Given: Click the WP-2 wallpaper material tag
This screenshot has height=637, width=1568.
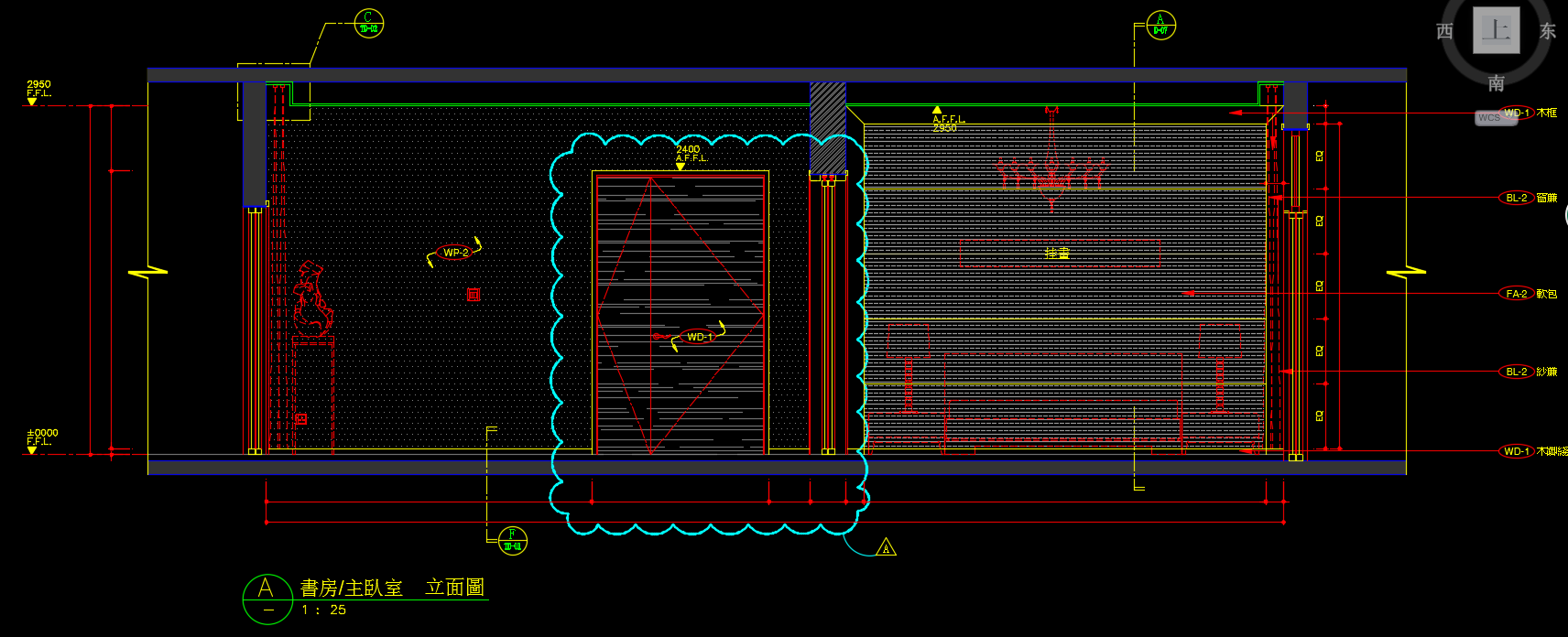Looking at the screenshot, I should pos(455,253).
